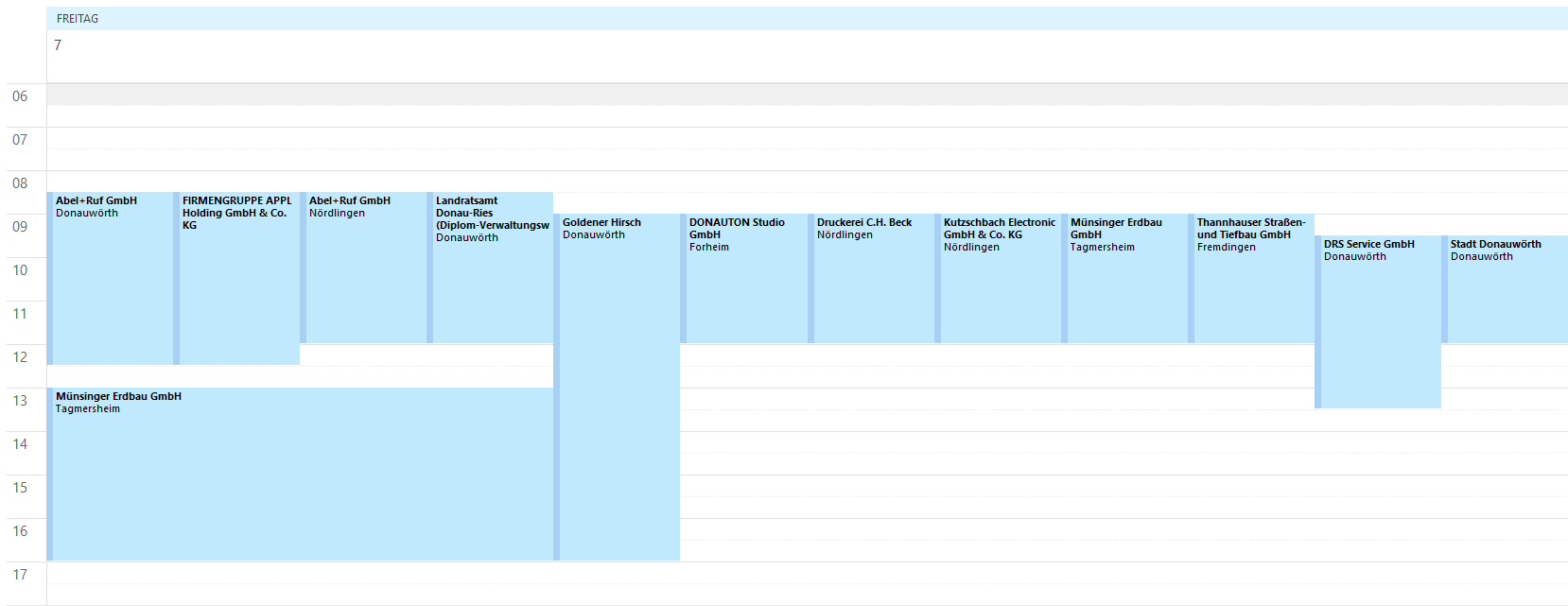Click the 17 hour label
Image resolution: width=1568 pixels, height=606 pixels.
click(20, 575)
